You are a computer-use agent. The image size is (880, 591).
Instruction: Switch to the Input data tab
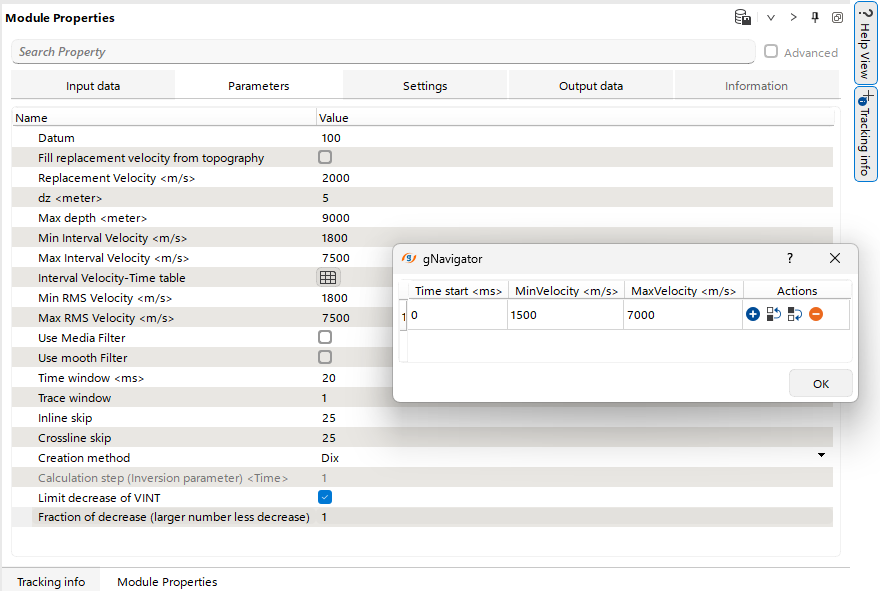[x=93, y=86]
